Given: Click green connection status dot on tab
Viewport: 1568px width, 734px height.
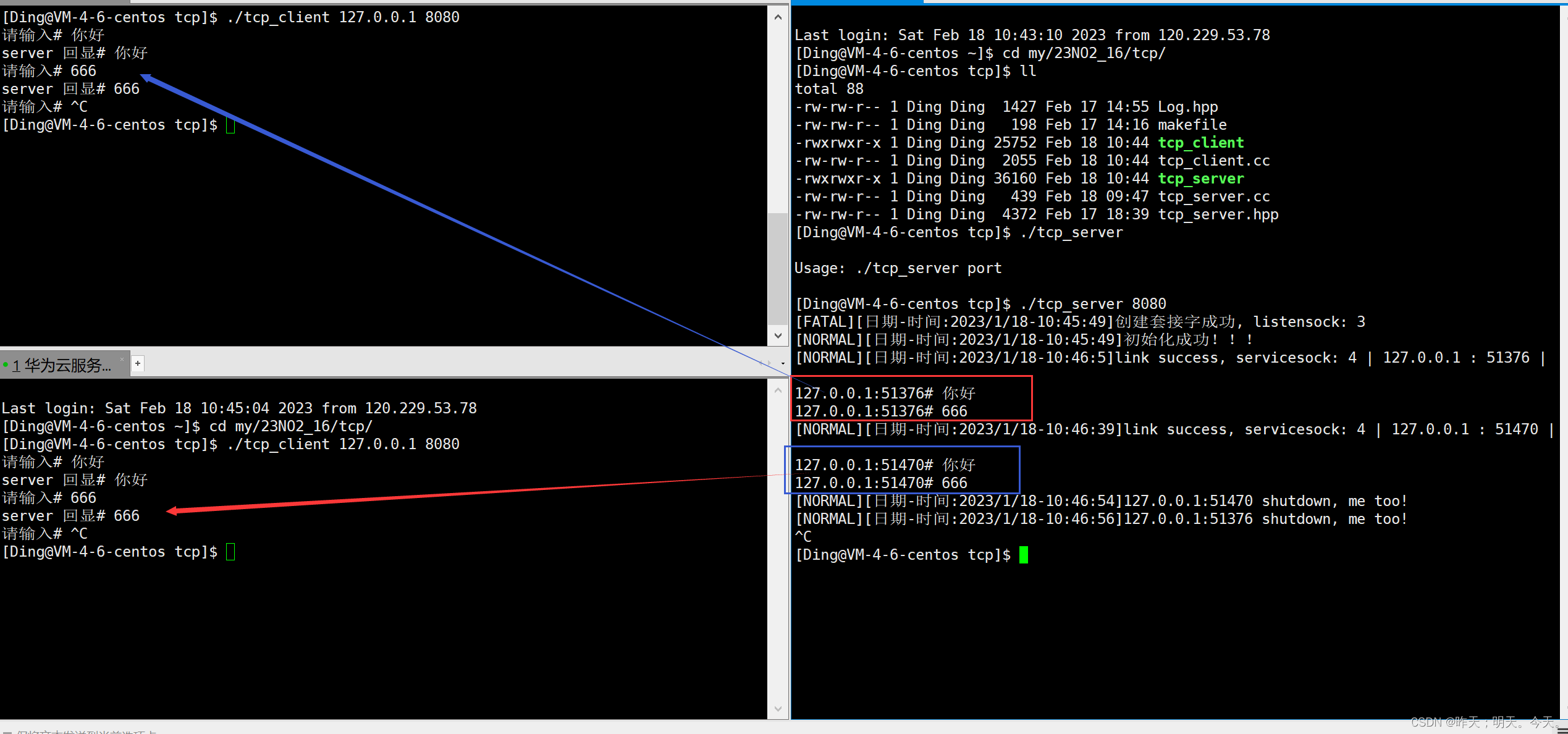Looking at the screenshot, I should coord(6,365).
